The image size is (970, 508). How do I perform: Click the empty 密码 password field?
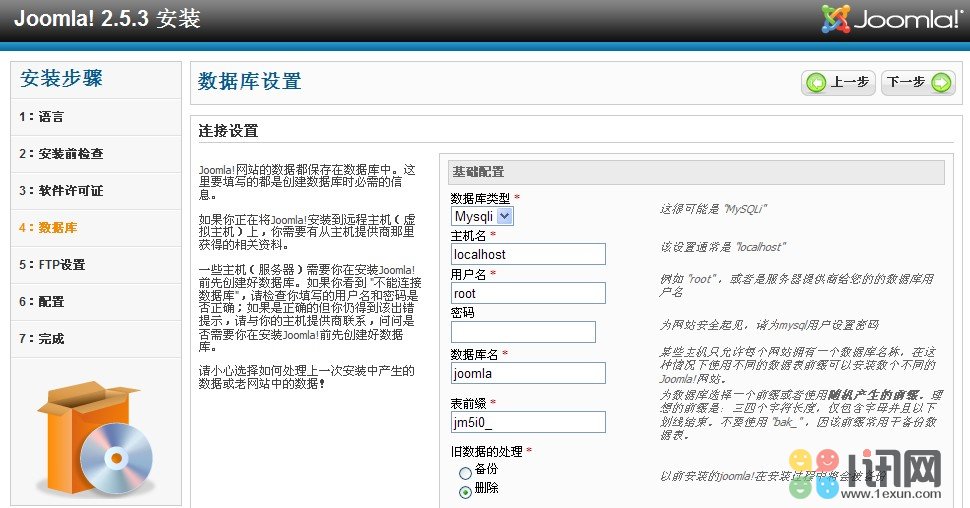click(523, 332)
